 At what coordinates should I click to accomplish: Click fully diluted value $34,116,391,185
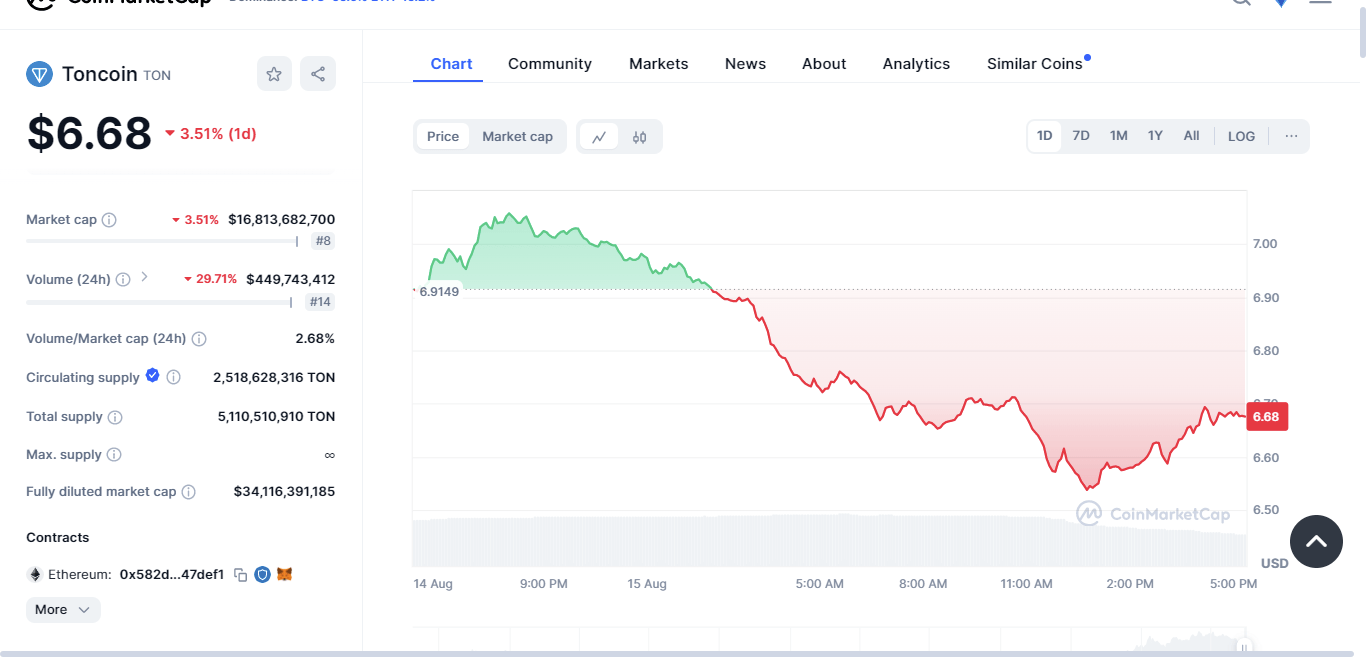tap(284, 492)
